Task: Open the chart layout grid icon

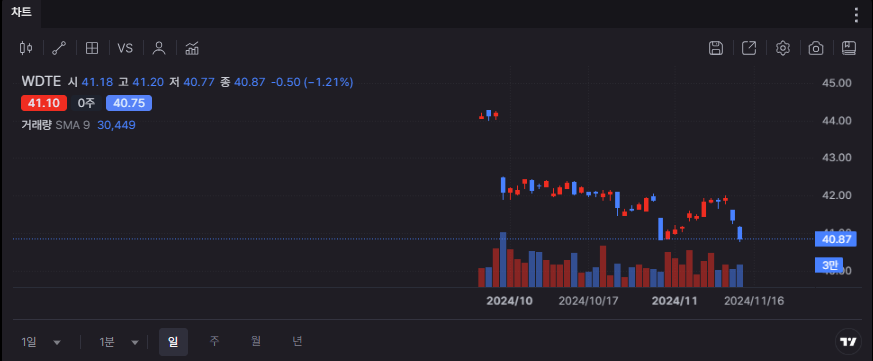Action: pyautogui.click(x=92, y=48)
